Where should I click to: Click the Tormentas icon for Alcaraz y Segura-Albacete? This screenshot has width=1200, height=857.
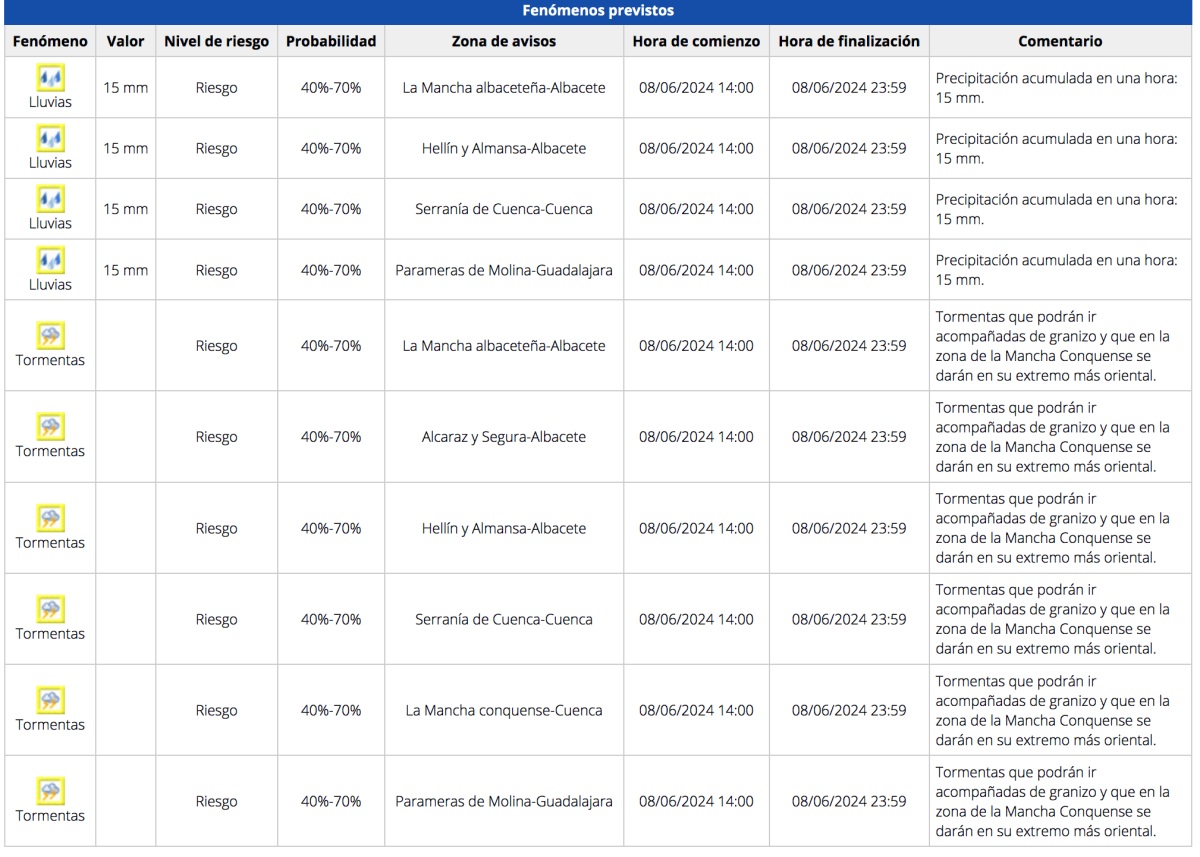point(50,427)
